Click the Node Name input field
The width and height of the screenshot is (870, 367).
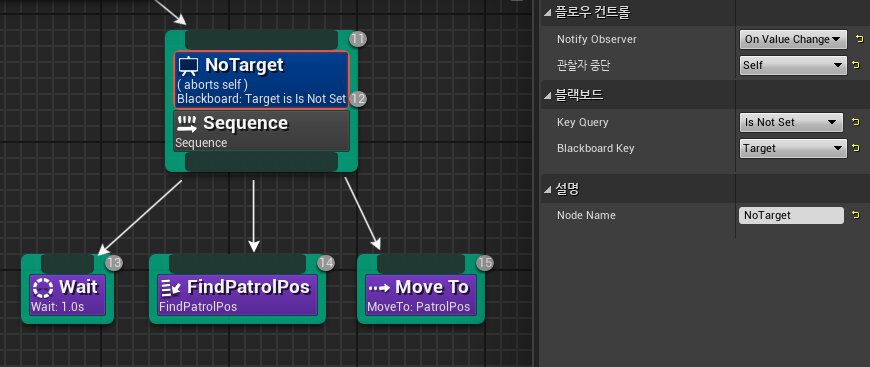tap(791, 215)
